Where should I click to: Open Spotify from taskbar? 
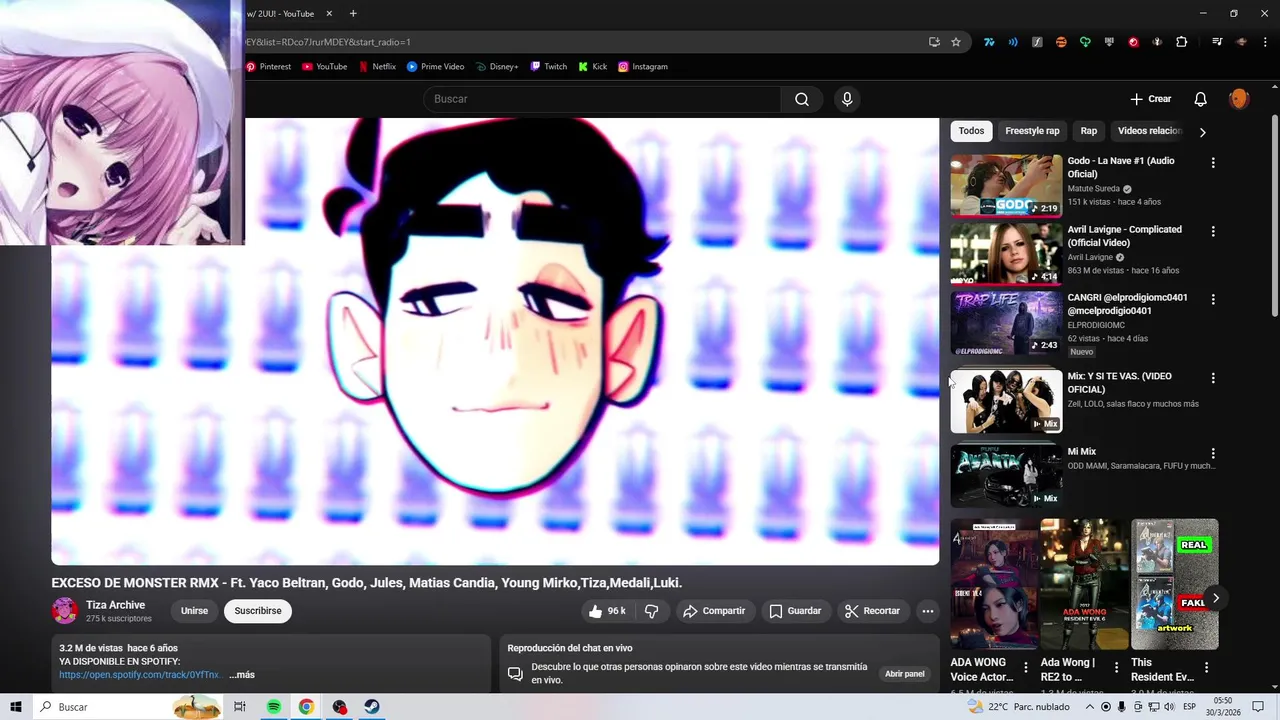[x=274, y=707]
